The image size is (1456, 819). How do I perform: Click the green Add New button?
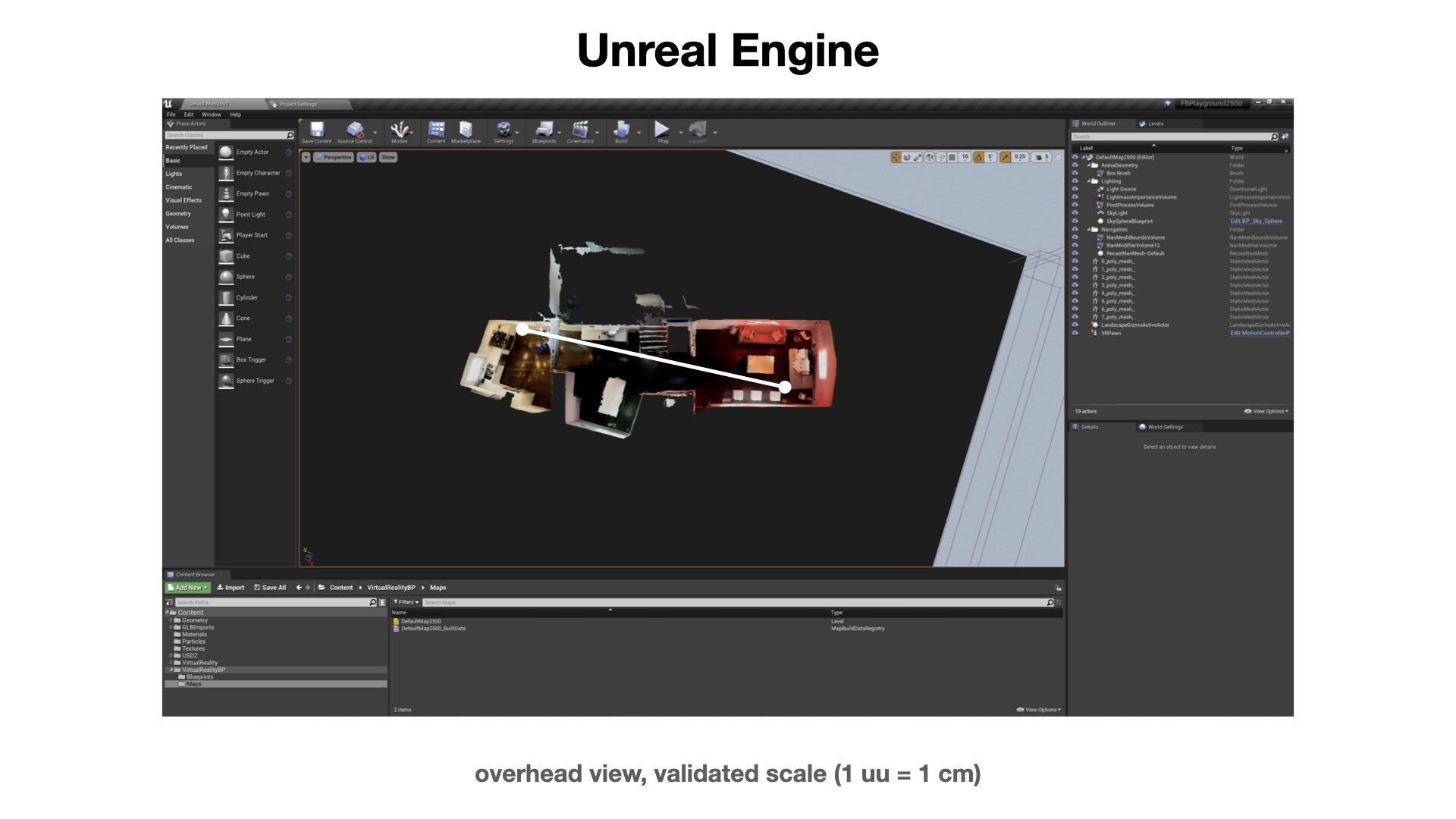tap(187, 588)
